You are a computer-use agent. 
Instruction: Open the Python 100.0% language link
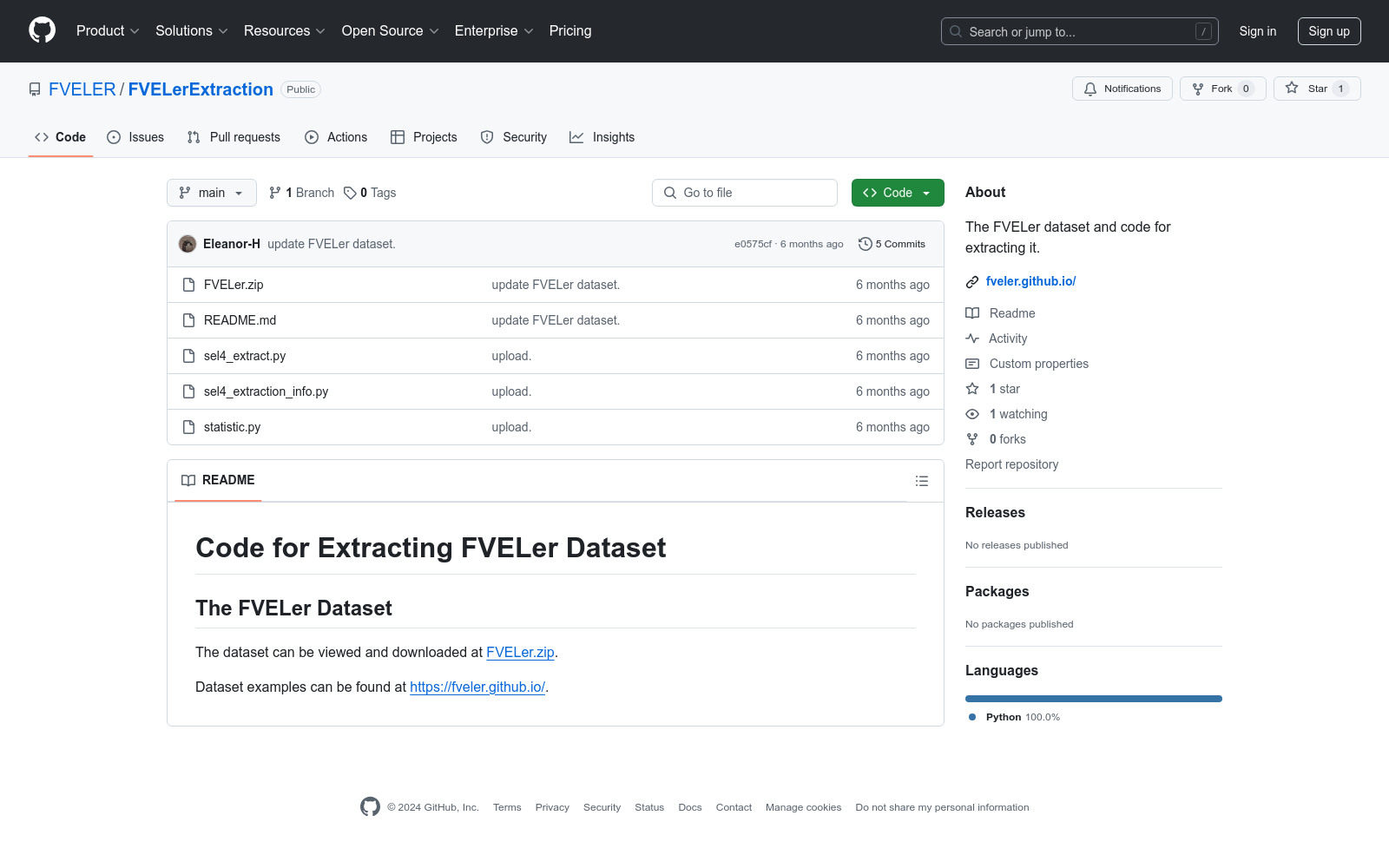click(x=1014, y=717)
